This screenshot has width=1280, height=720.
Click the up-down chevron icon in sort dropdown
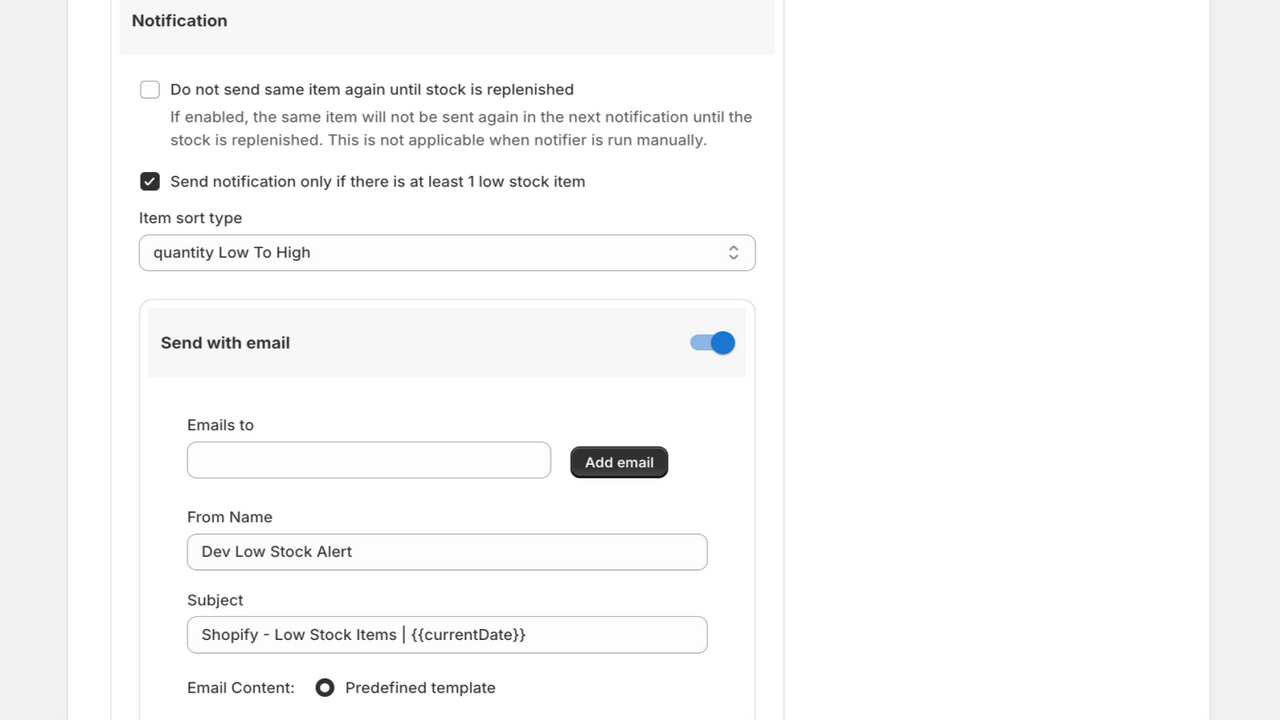tap(733, 253)
